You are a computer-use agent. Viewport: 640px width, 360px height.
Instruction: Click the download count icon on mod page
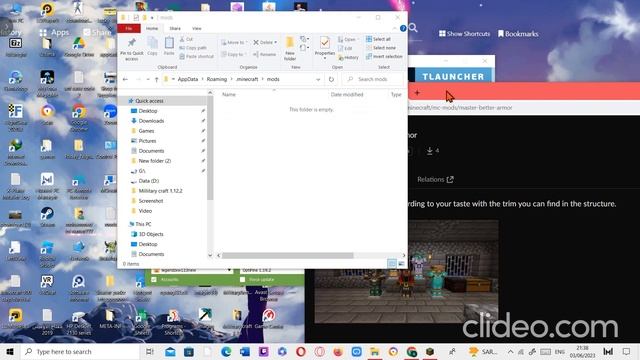coord(429,151)
